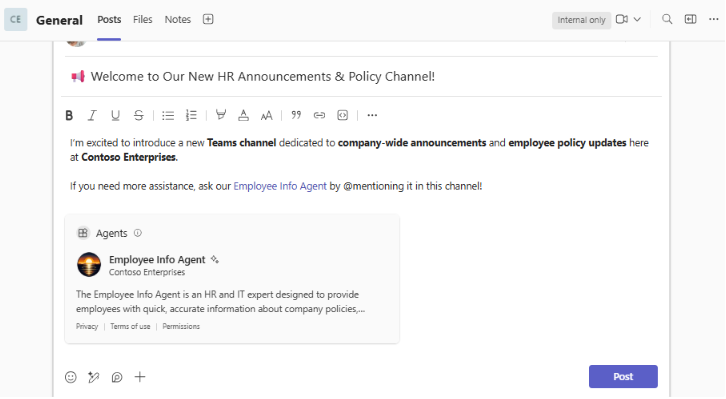726x399 pixels.
Task: Open the emoji picker
Action: coord(71,377)
